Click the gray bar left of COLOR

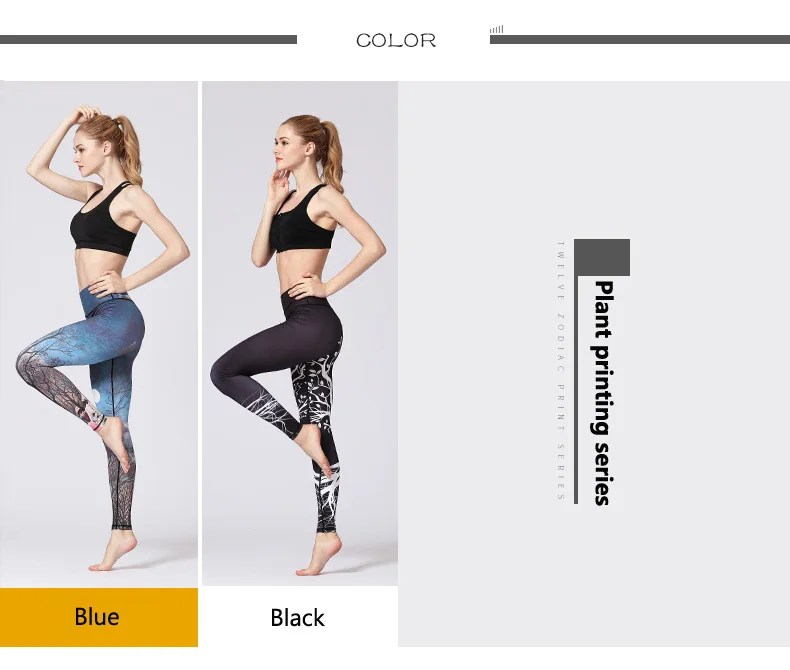(148, 40)
